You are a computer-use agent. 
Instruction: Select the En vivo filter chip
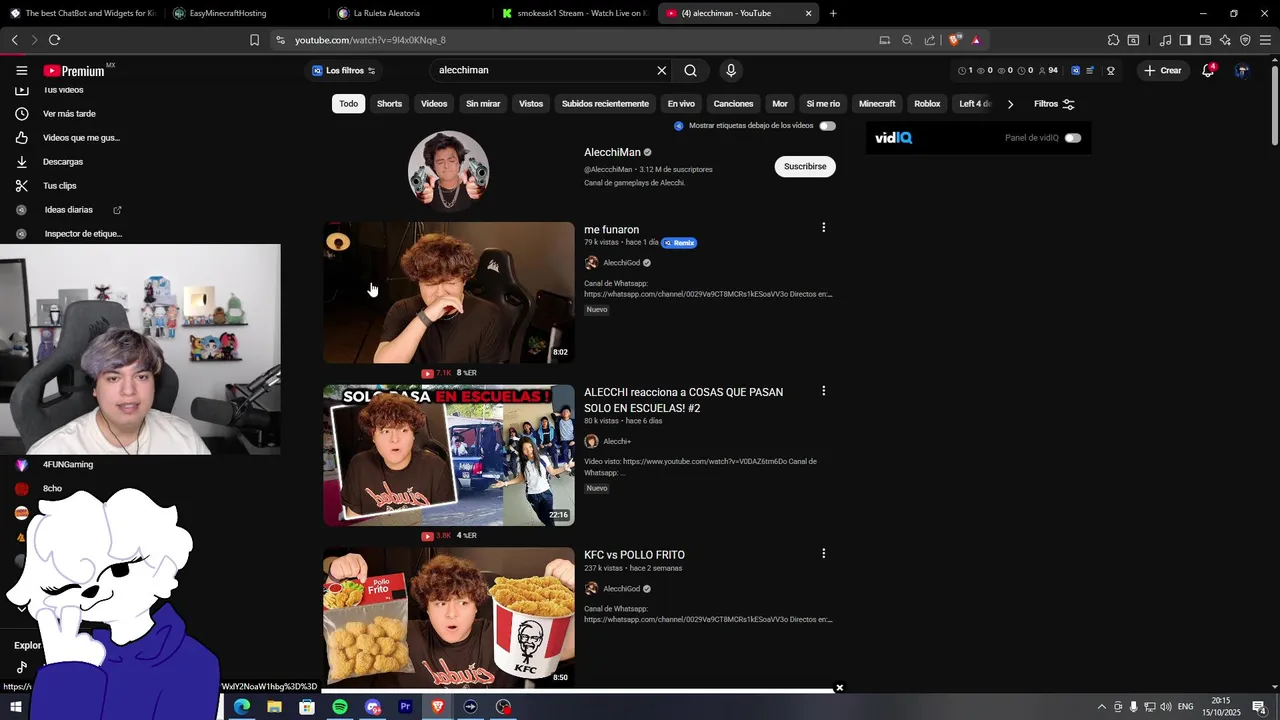pos(681,104)
